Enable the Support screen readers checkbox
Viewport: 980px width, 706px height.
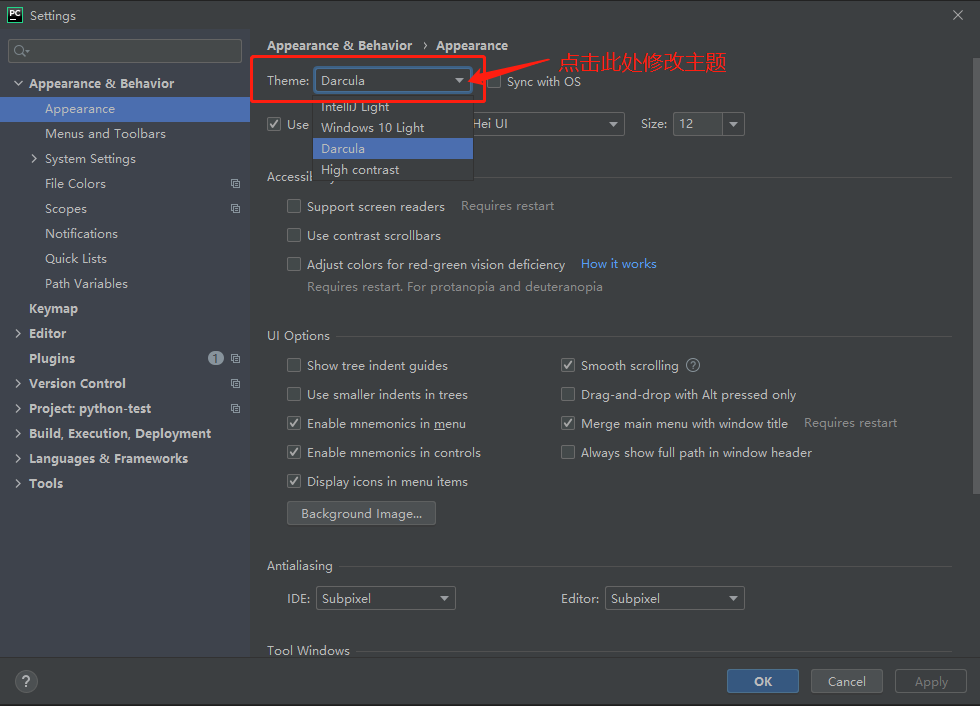[x=294, y=206]
